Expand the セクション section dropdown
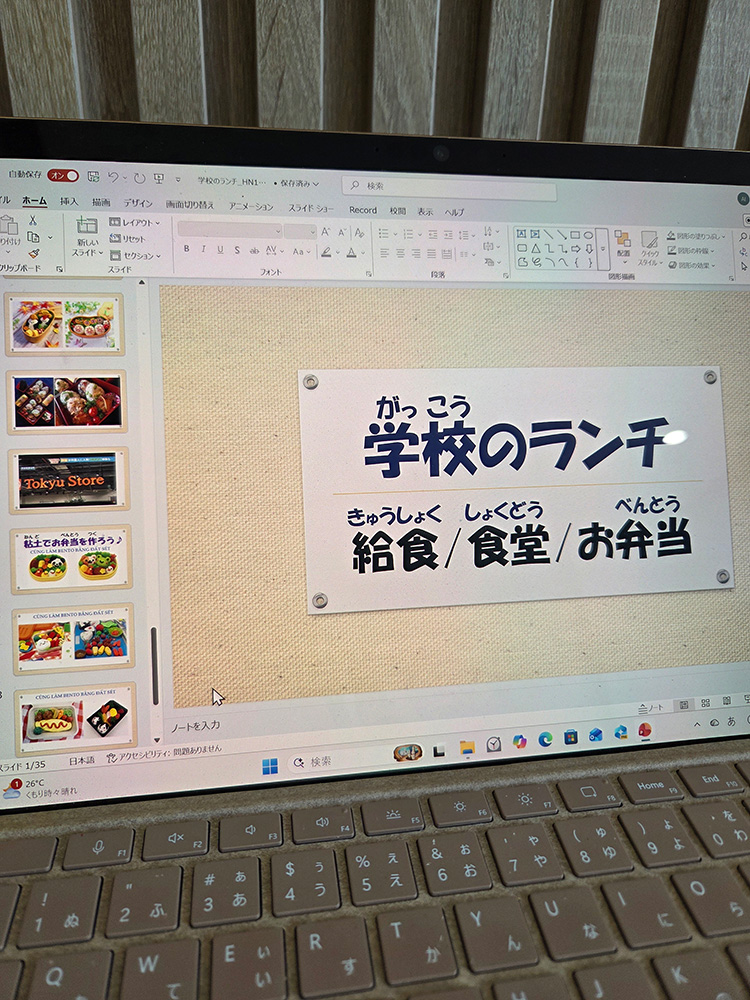 (x=138, y=255)
